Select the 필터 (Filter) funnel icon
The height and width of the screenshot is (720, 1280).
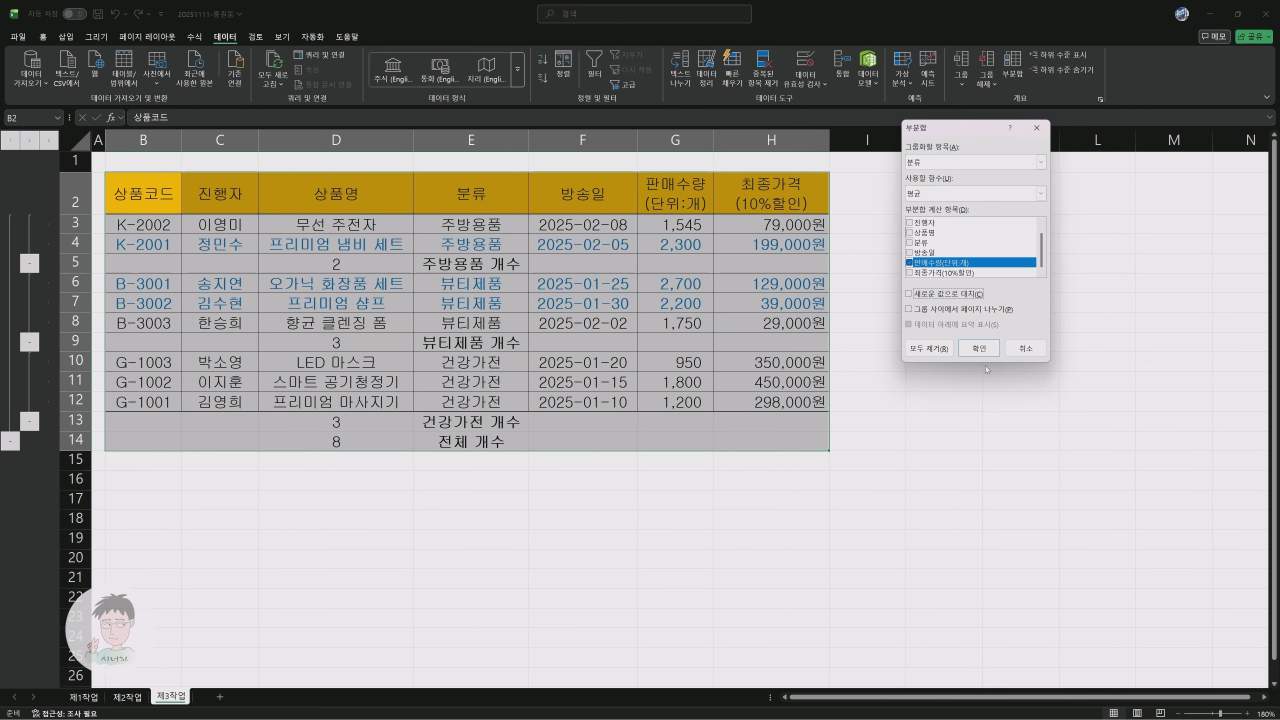click(594, 60)
